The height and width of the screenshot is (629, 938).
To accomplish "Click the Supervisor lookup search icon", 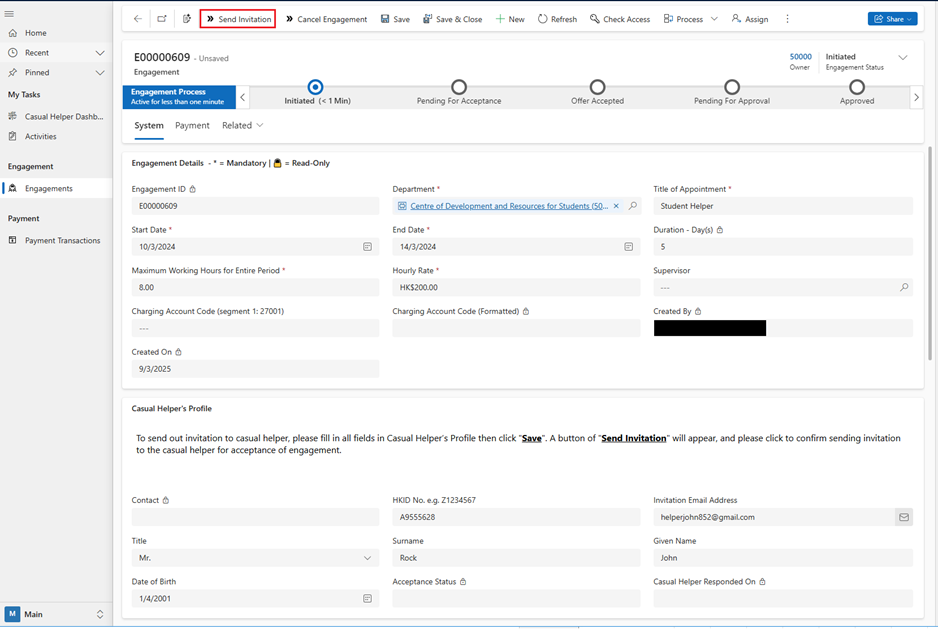I will (904, 288).
